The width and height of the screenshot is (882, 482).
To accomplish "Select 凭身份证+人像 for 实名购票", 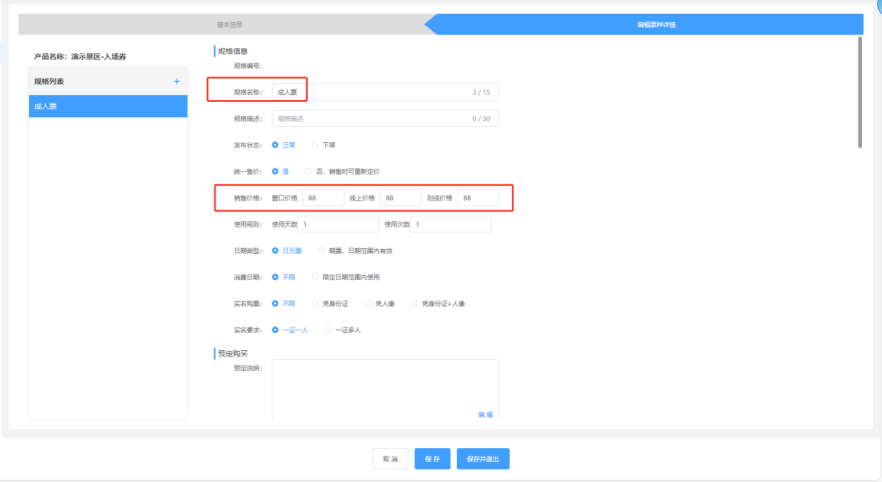I will pyautogui.click(x=415, y=303).
